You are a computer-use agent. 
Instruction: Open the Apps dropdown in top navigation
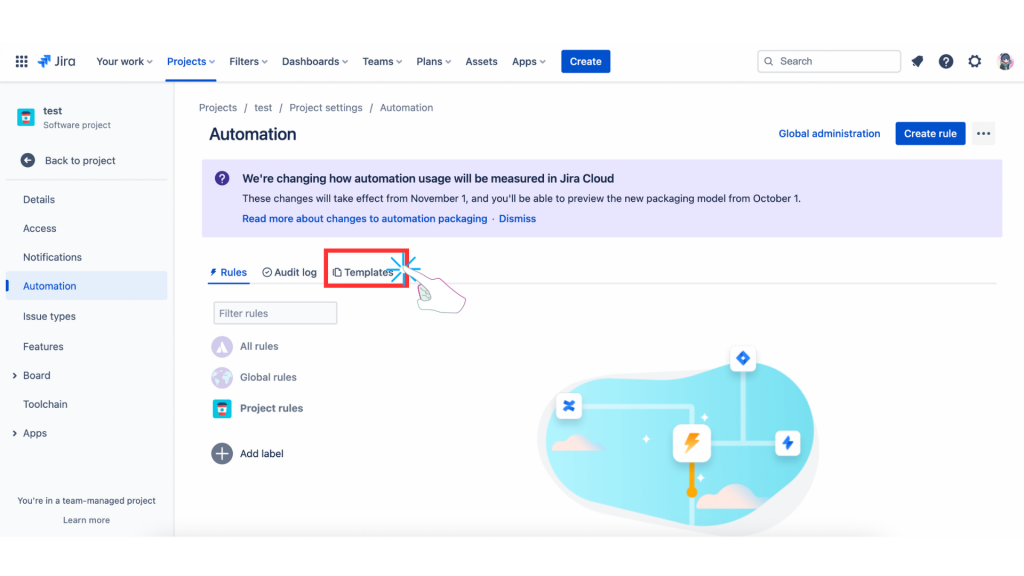(x=528, y=61)
